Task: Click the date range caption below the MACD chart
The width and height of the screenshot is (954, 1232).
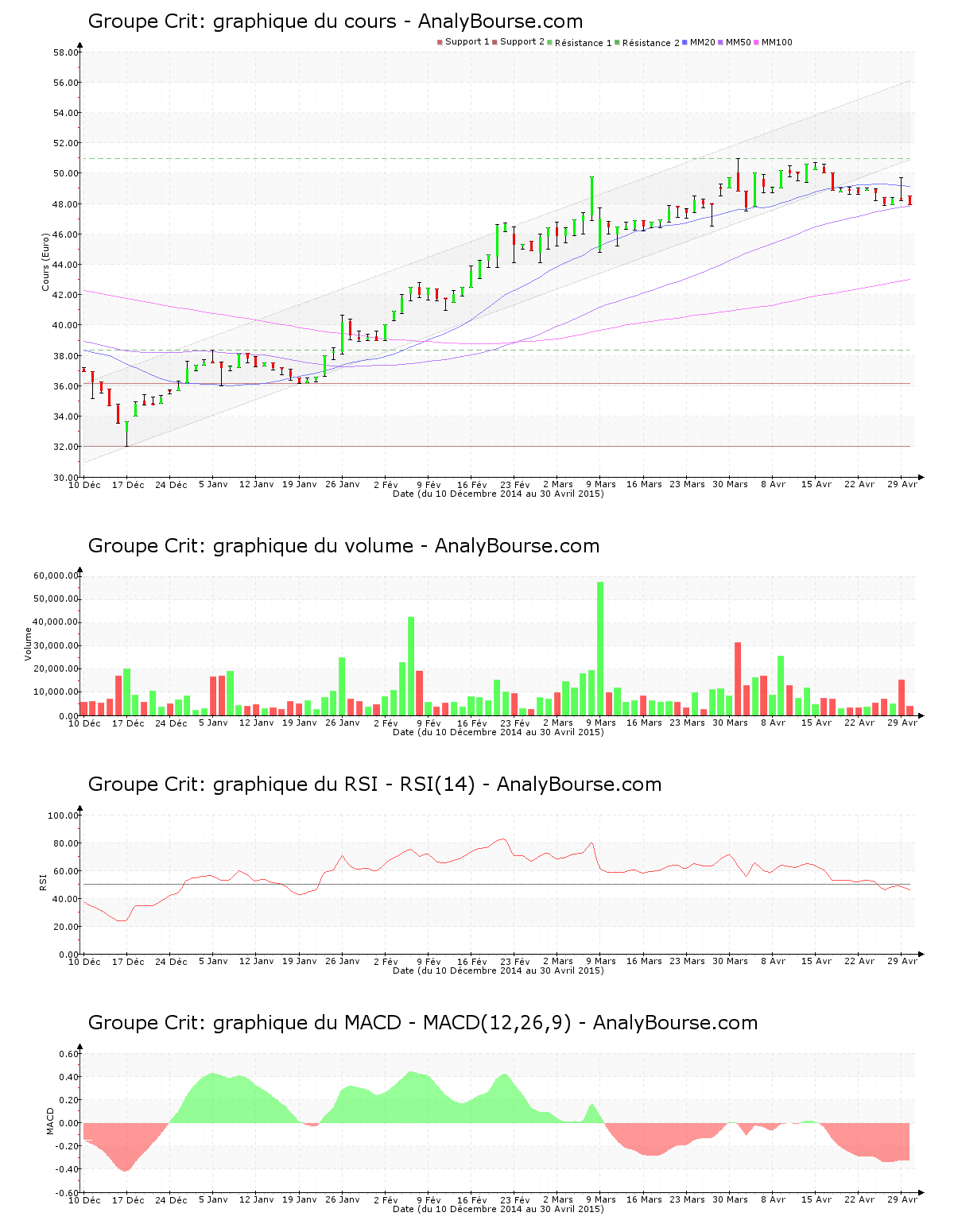Action: (498, 1209)
